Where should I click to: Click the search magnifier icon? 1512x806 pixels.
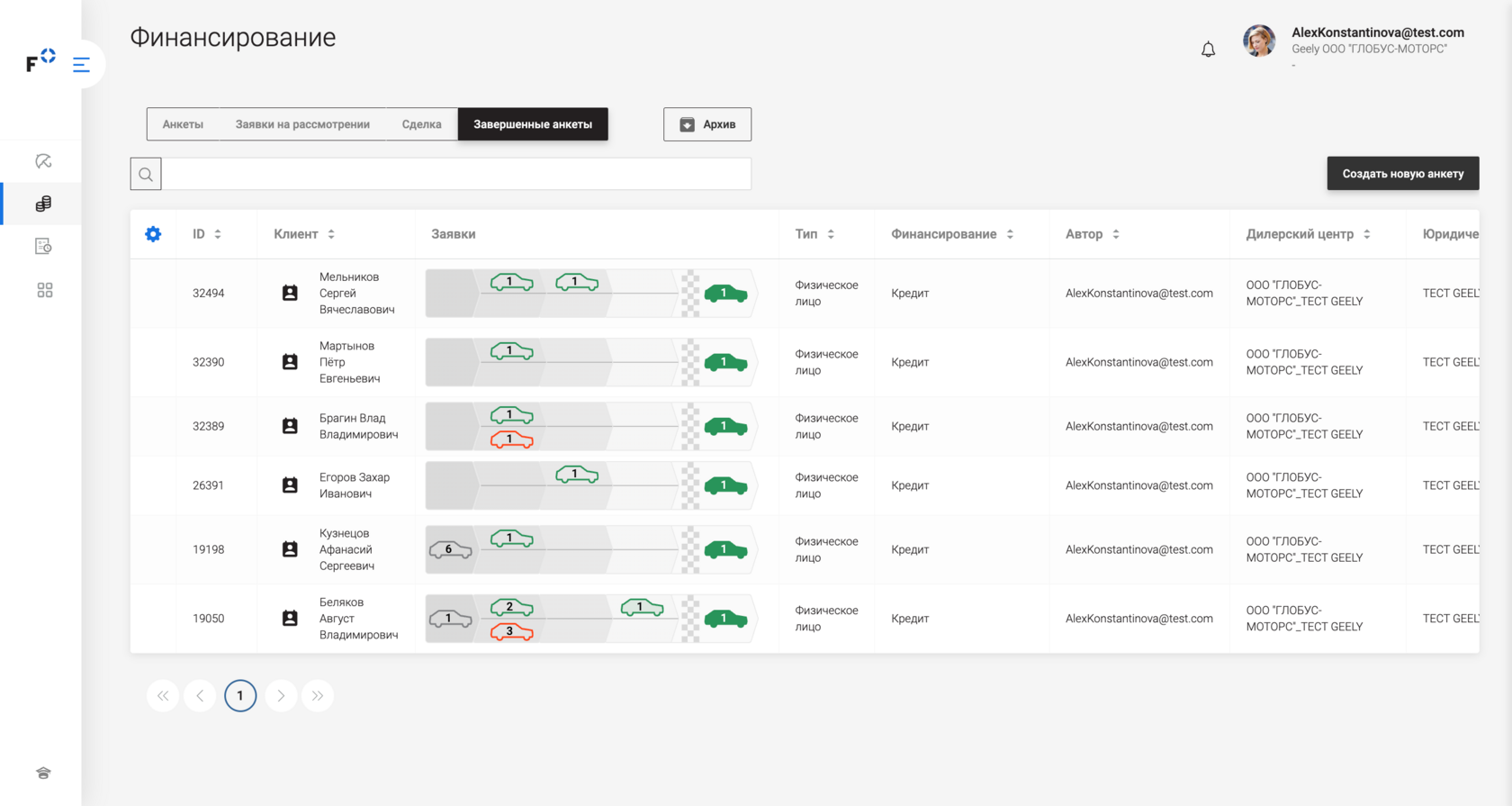click(146, 174)
